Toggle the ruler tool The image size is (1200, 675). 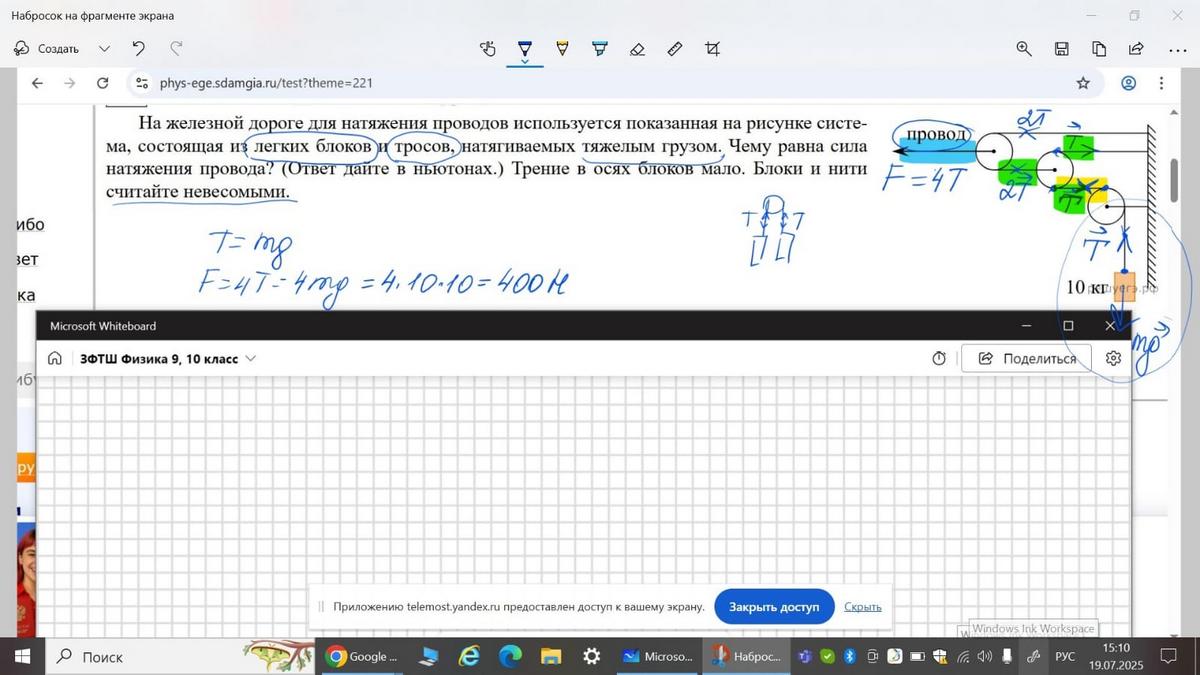[x=675, y=49]
